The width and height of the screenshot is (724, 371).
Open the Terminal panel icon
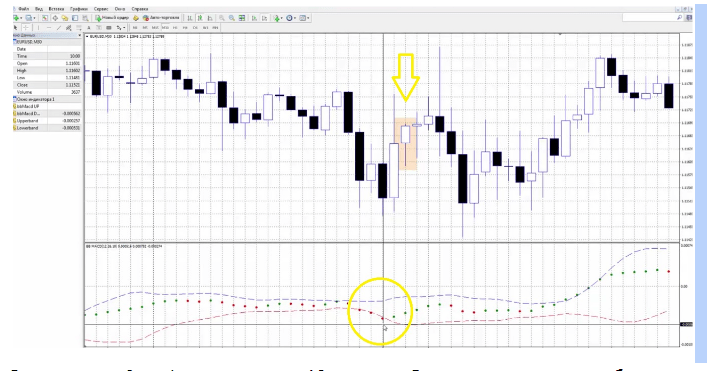[x=75, y=18]
